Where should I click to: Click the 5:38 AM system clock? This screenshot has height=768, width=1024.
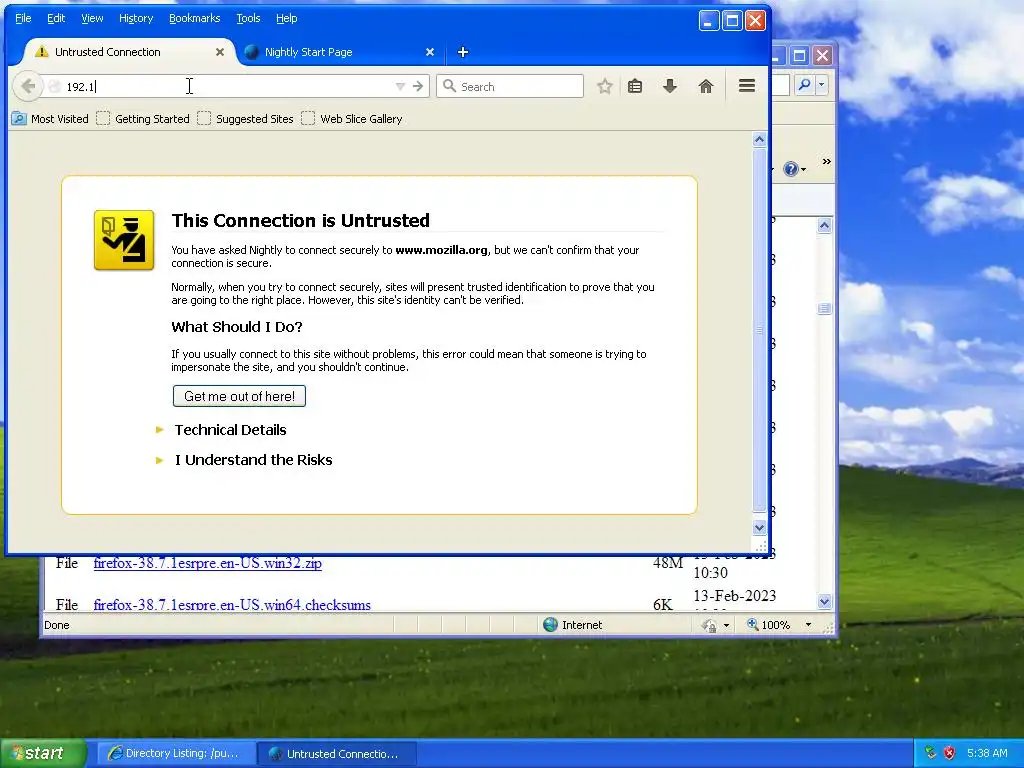point(987,753)
